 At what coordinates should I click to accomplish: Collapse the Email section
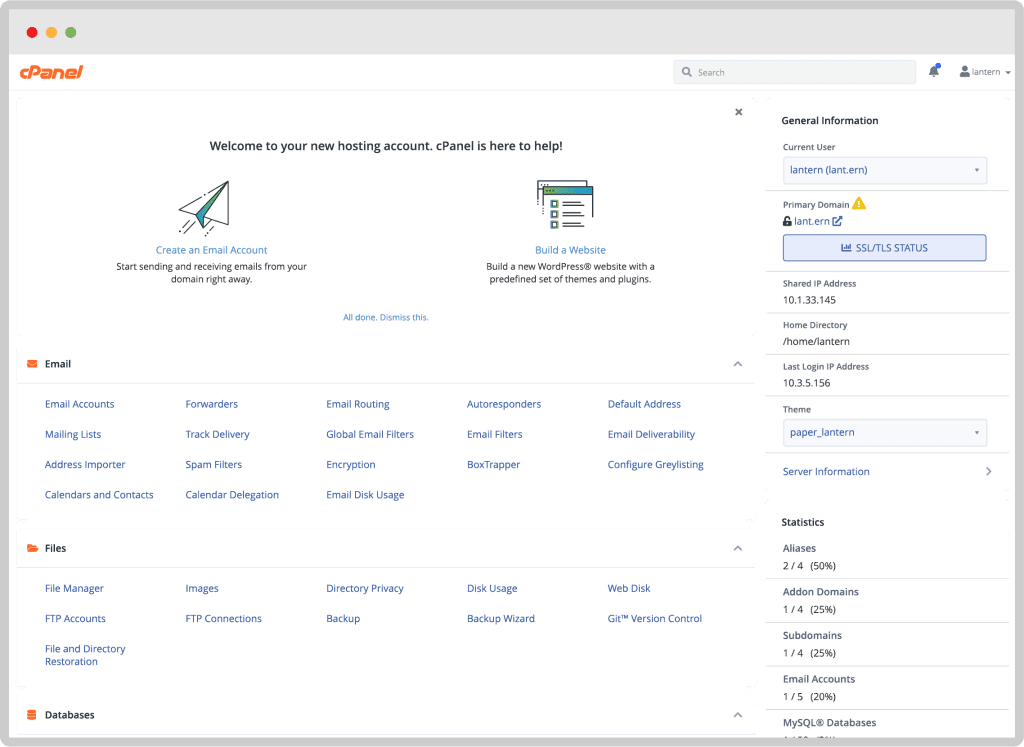tap(738, 364)
